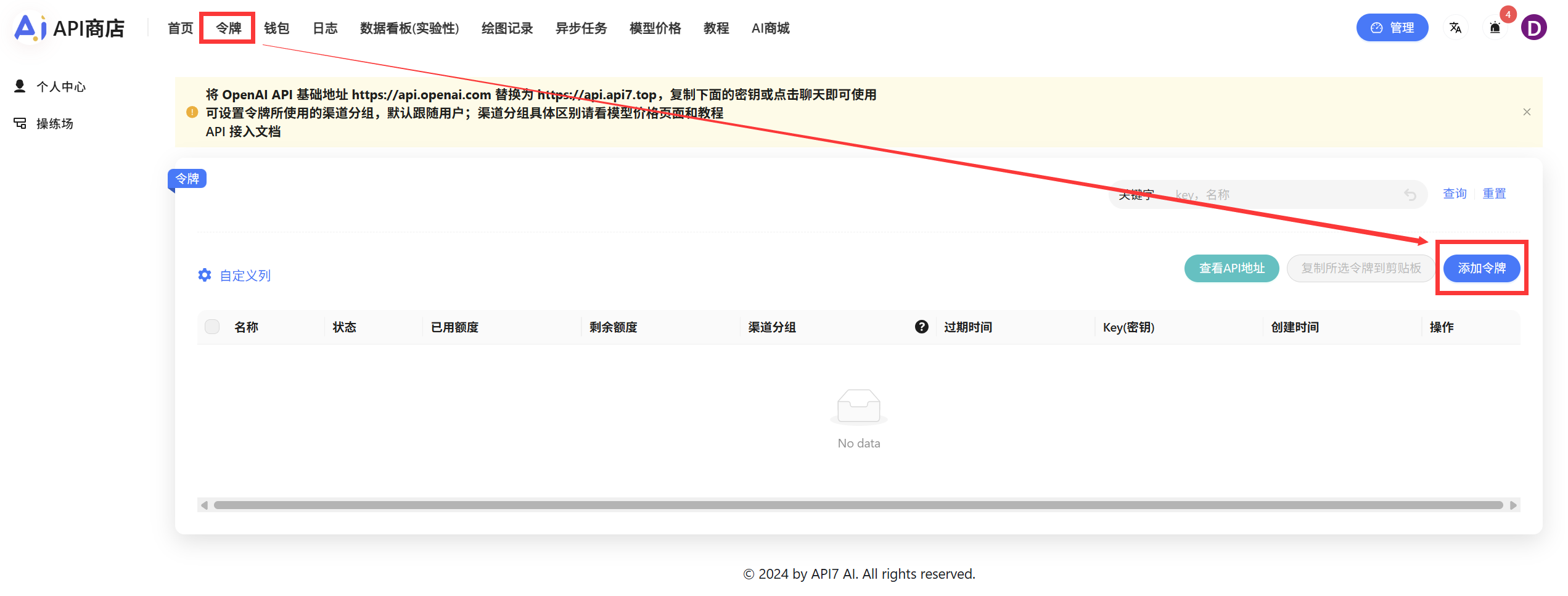Dismiss the yellow notice banner
Viewport: 1568px width, 596px height.
click(x=1527, y=112)
